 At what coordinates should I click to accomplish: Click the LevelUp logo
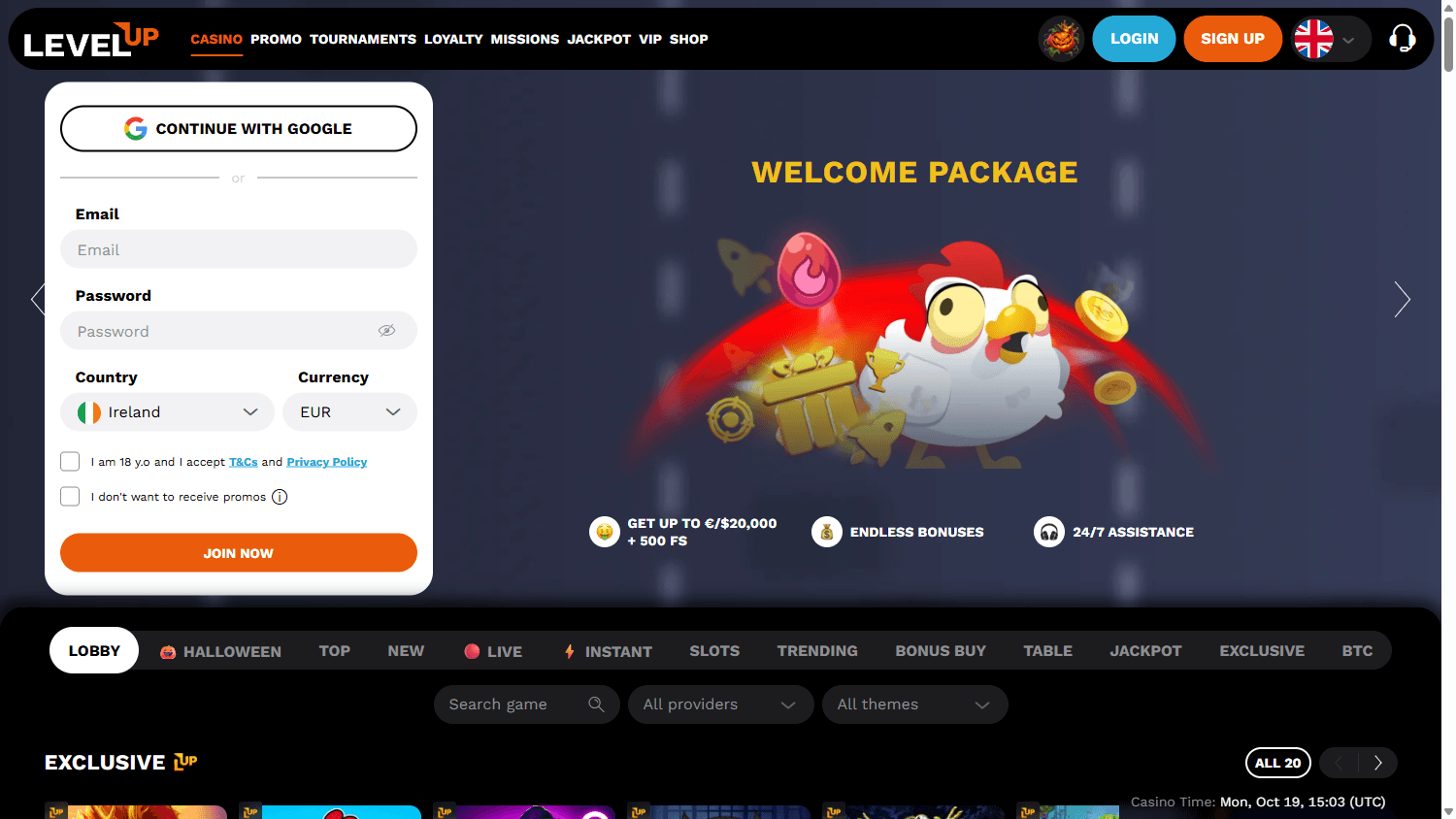pos(91,40)
